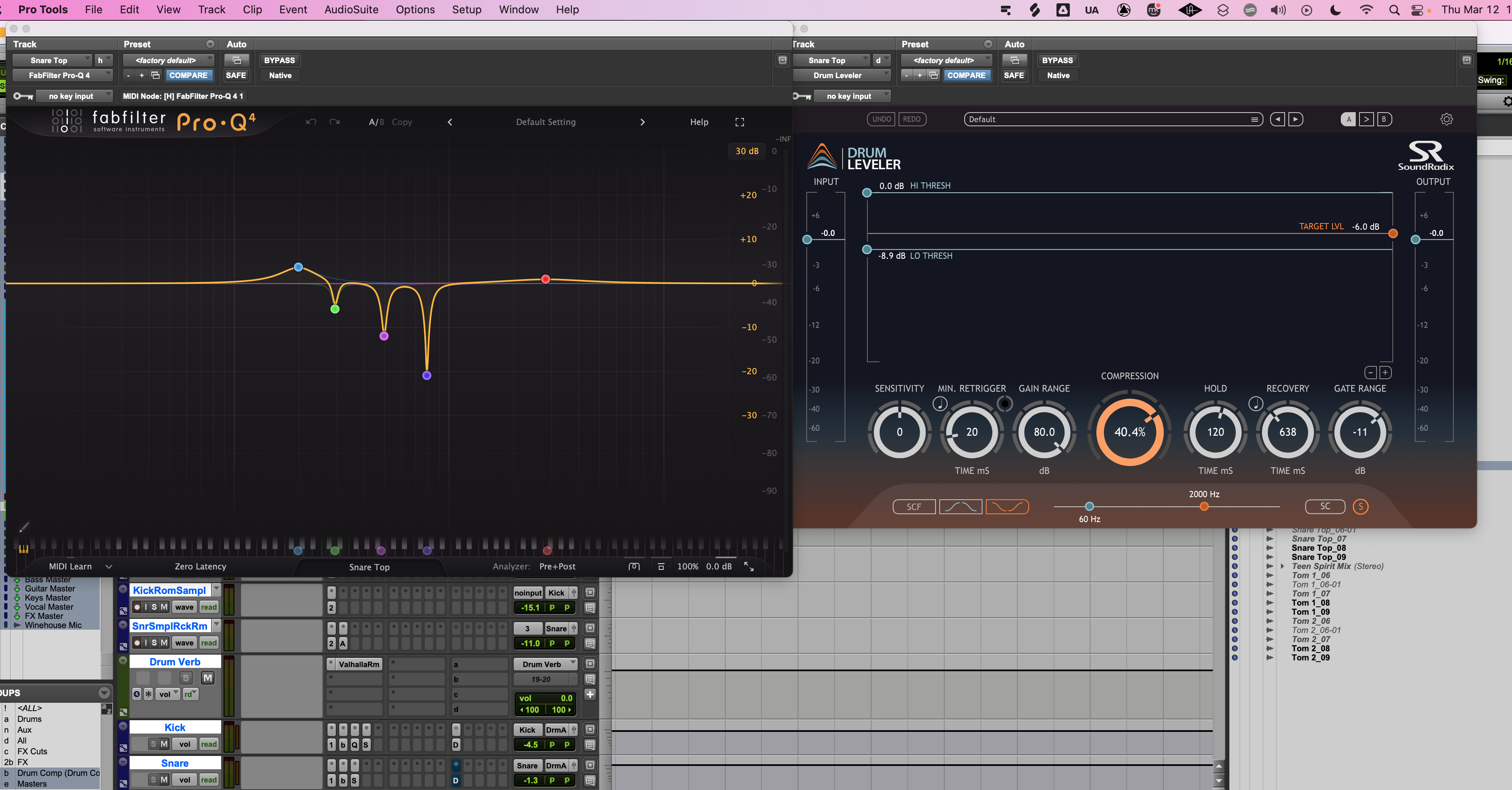Select the purple EQ band node
The image size is (1512, 790).
point(427,375)
